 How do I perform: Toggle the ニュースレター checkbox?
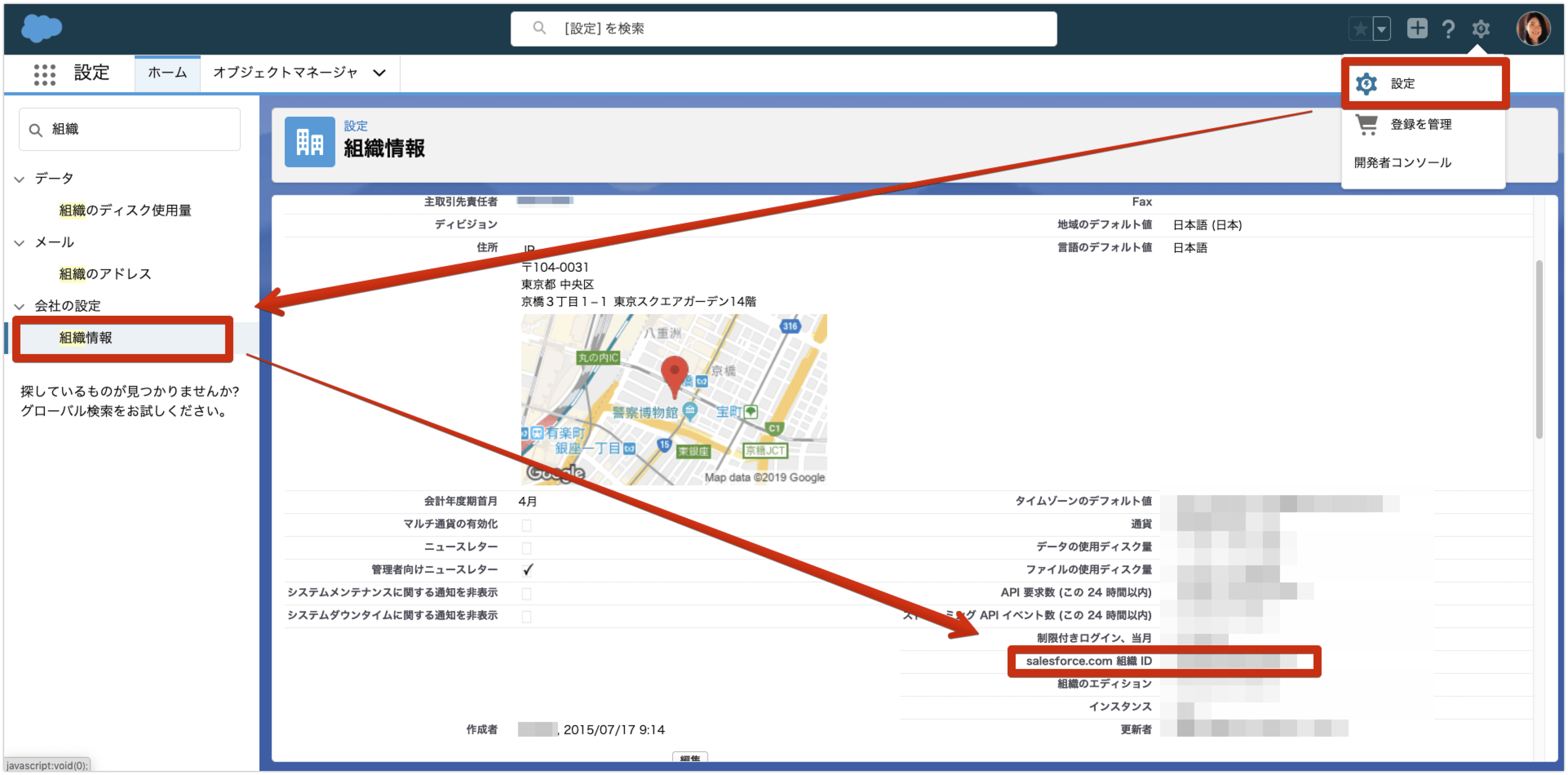point(527,547)
